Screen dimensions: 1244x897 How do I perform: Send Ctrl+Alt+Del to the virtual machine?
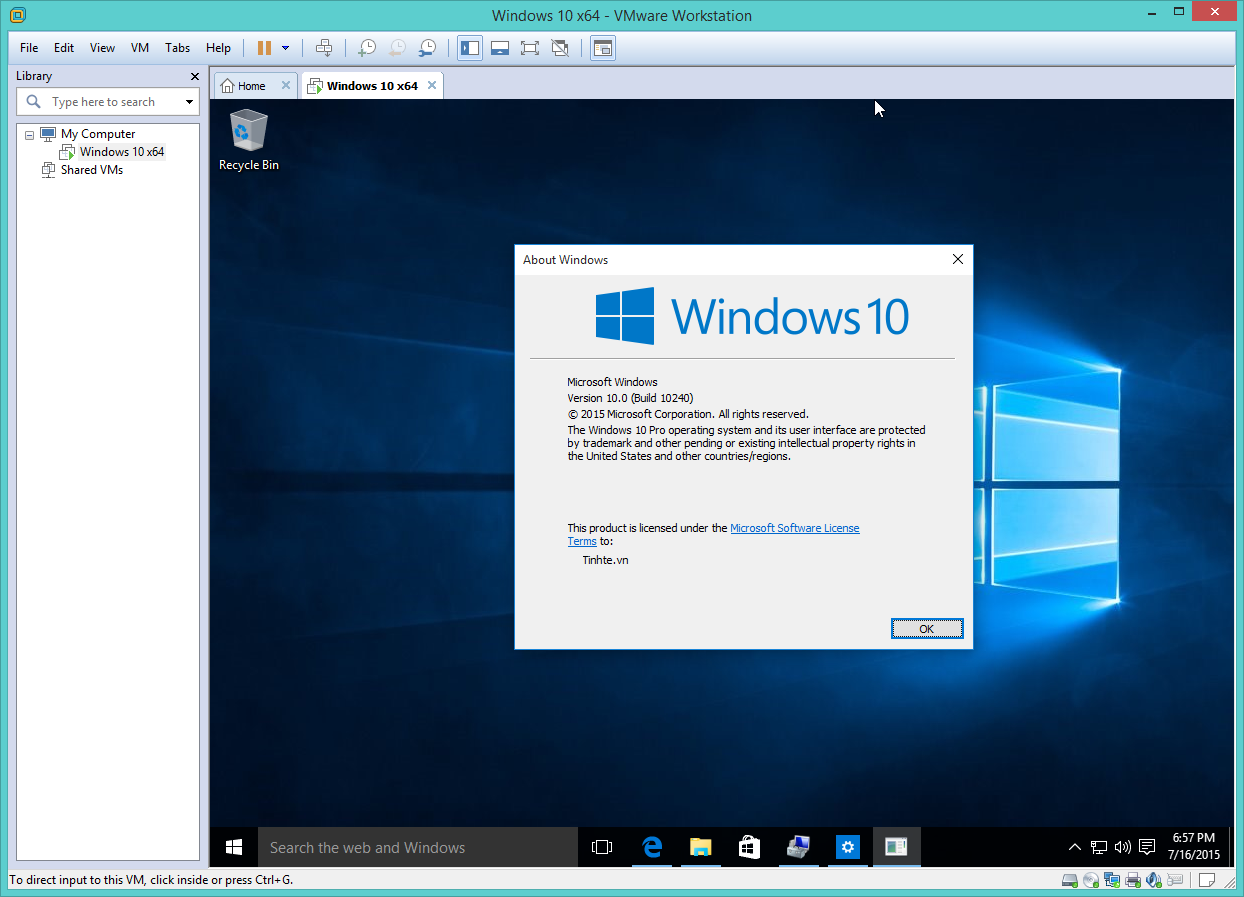pyautogui.click(x=324, y=48)
